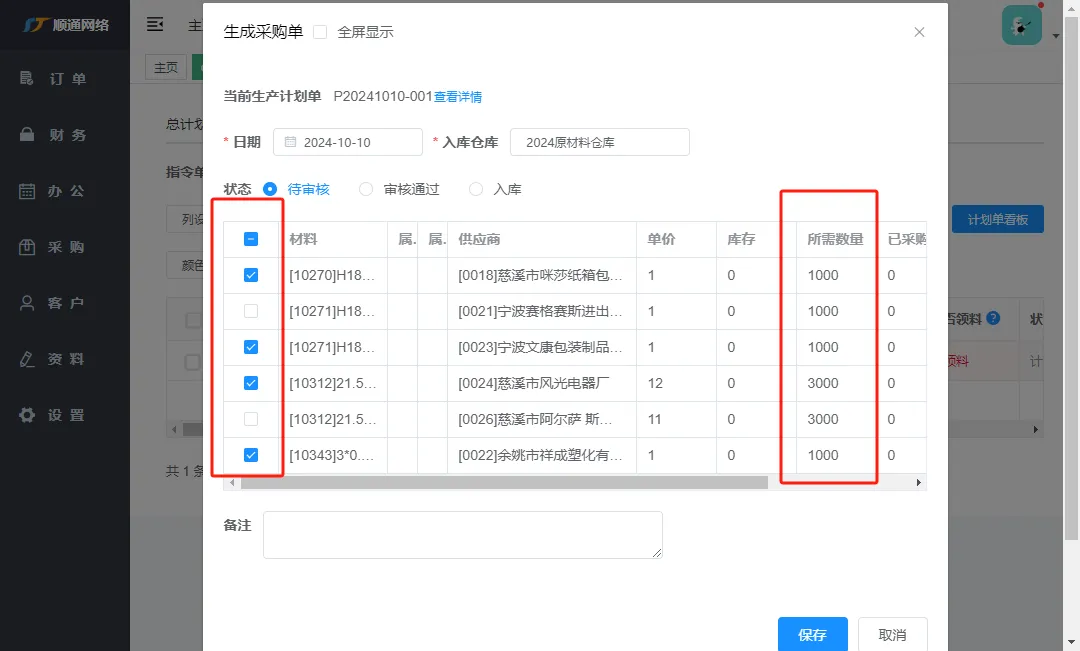
Task: Switch to the 主页 tab
Action: pyautogui.click(x=166, y=68)
